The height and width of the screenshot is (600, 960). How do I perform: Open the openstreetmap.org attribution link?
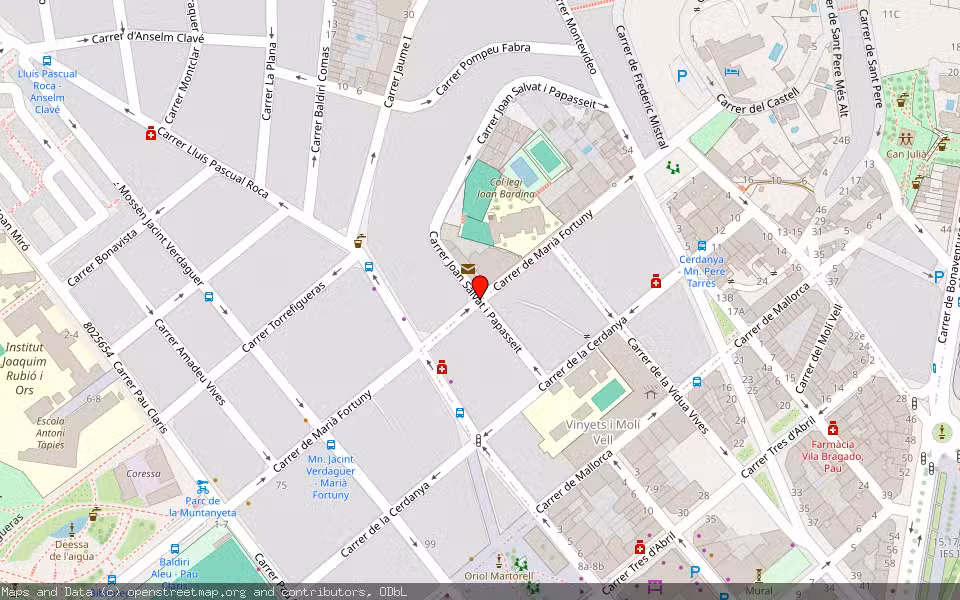188,592
